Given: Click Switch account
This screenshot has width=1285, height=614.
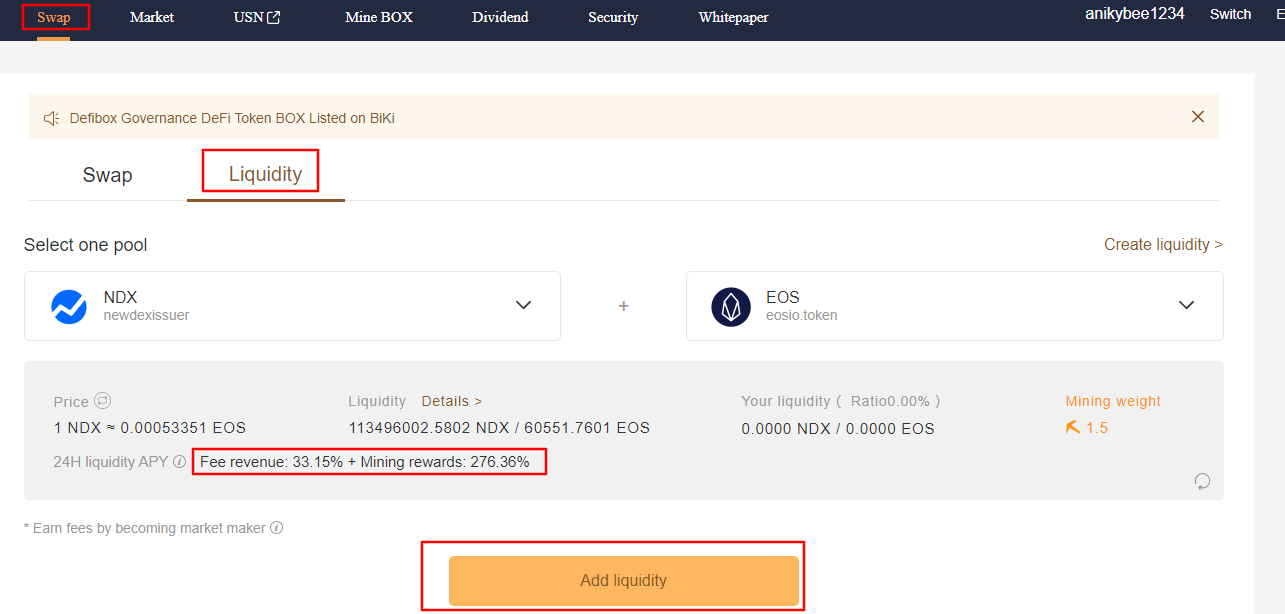Looking at the screenshot, I should click(1230, 14).
